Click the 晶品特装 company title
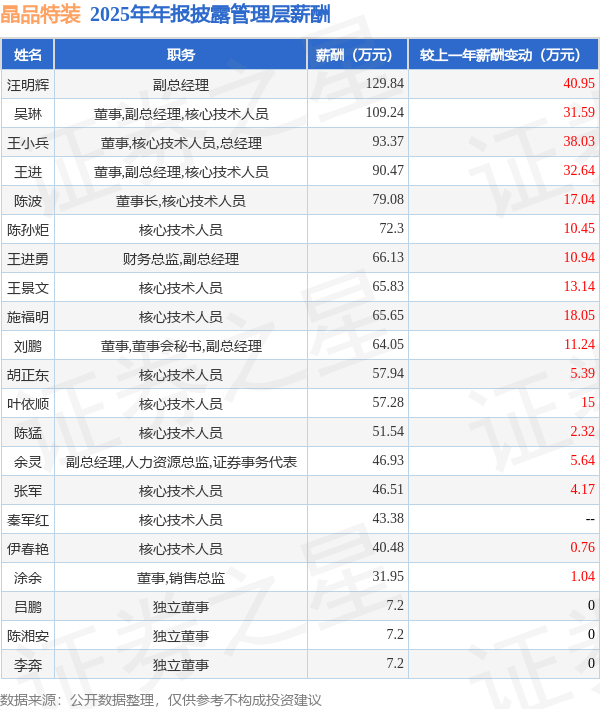 tap(41, 14)
